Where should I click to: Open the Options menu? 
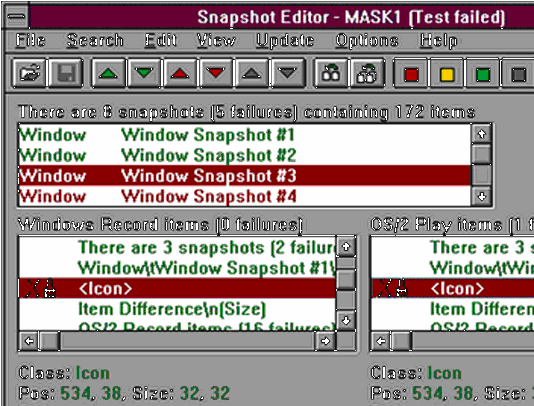[367, 41]
